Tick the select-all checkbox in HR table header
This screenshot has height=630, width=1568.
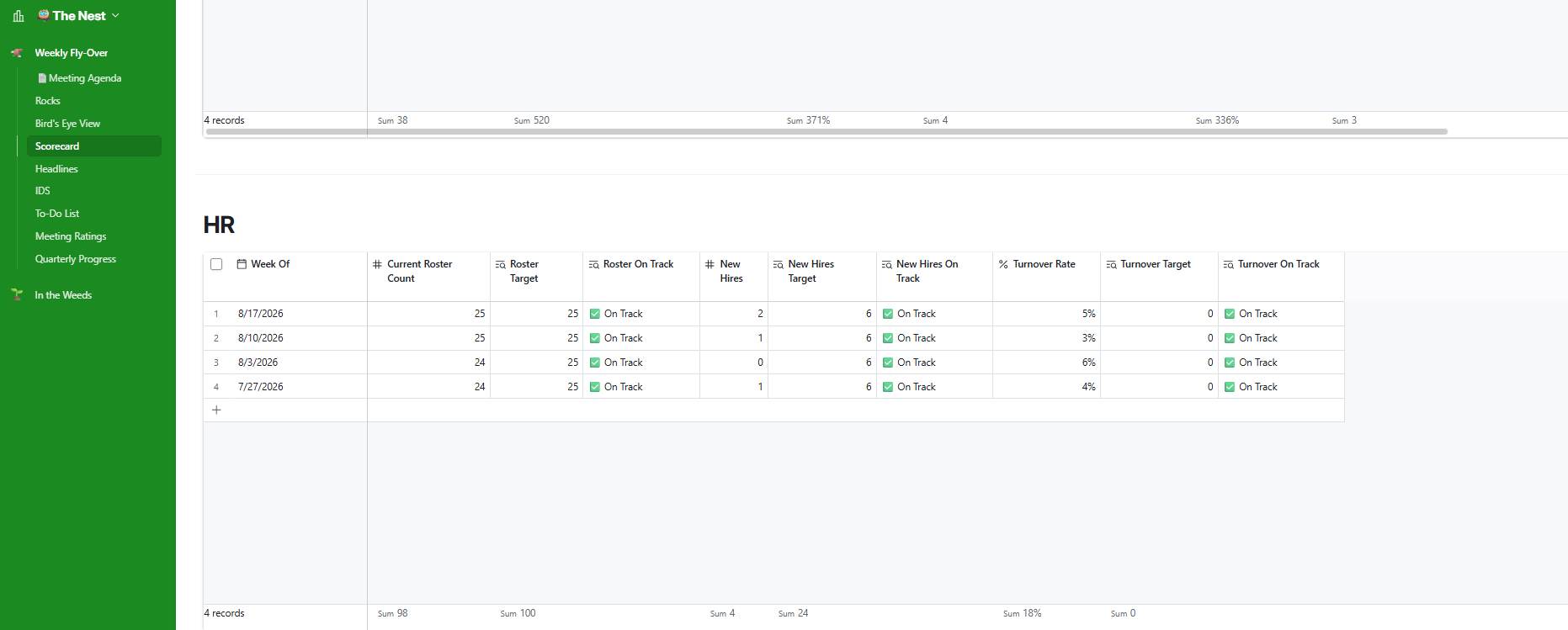216,264
